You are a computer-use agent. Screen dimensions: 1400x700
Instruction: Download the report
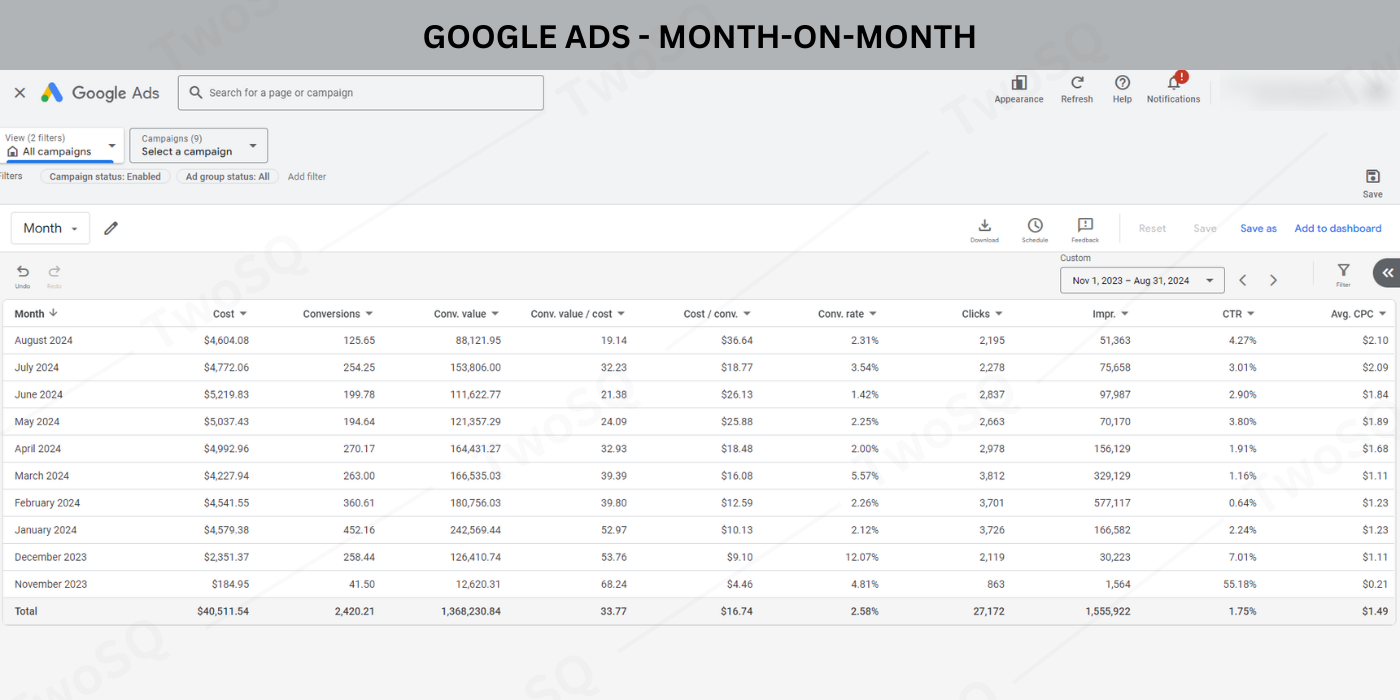point(984,227)
